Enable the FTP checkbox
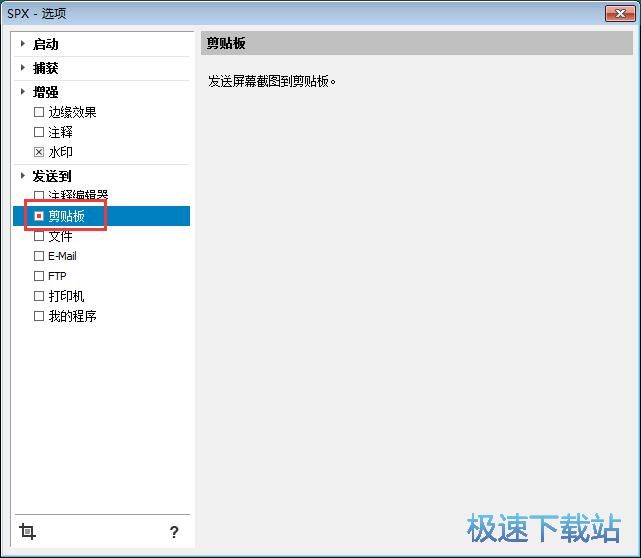Viewport: 641px width, 558px height. pos(39,276)
